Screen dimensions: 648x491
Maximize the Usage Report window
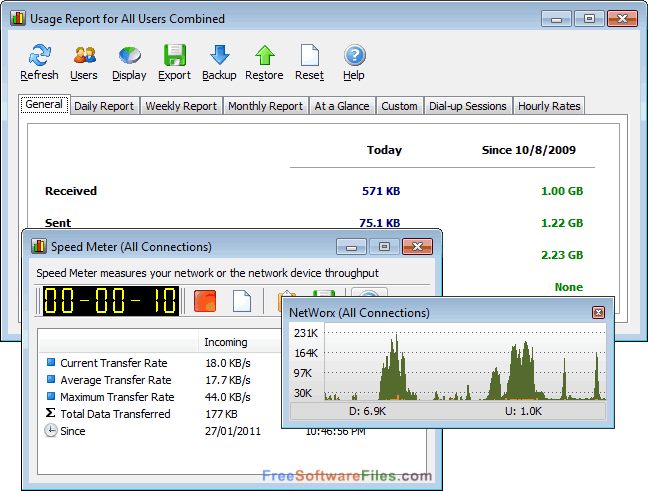(x=589, y=19)
